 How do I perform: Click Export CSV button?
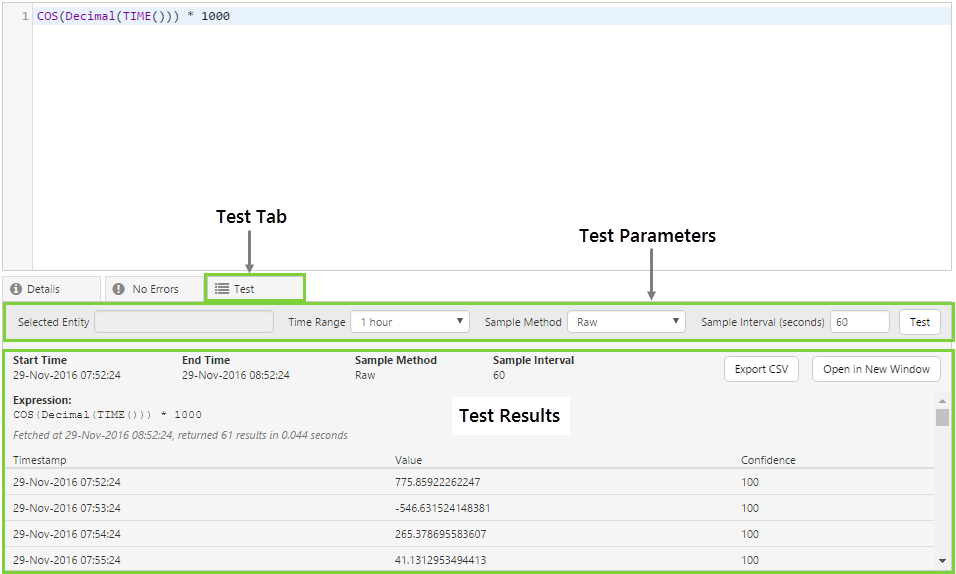(x=761, y=369)
